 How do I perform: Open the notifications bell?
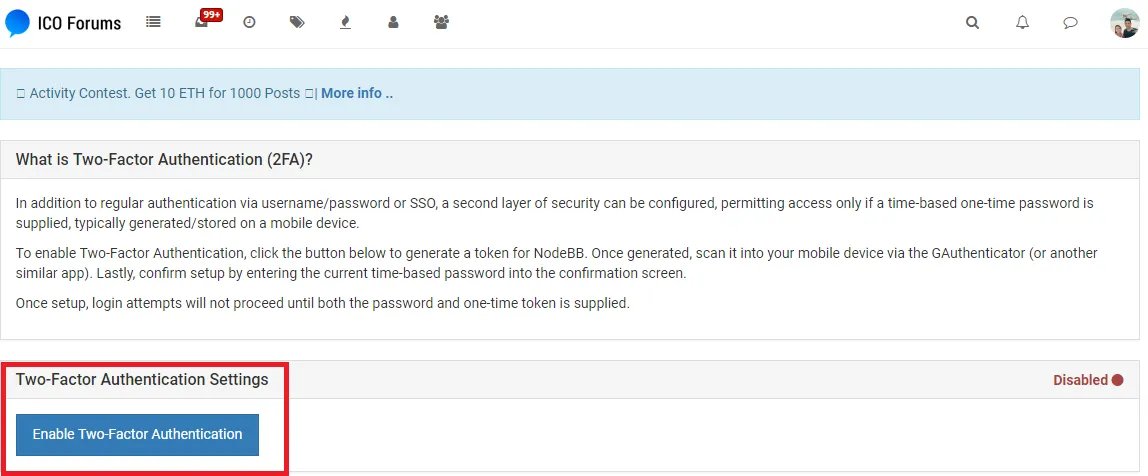pos(1022,23)
